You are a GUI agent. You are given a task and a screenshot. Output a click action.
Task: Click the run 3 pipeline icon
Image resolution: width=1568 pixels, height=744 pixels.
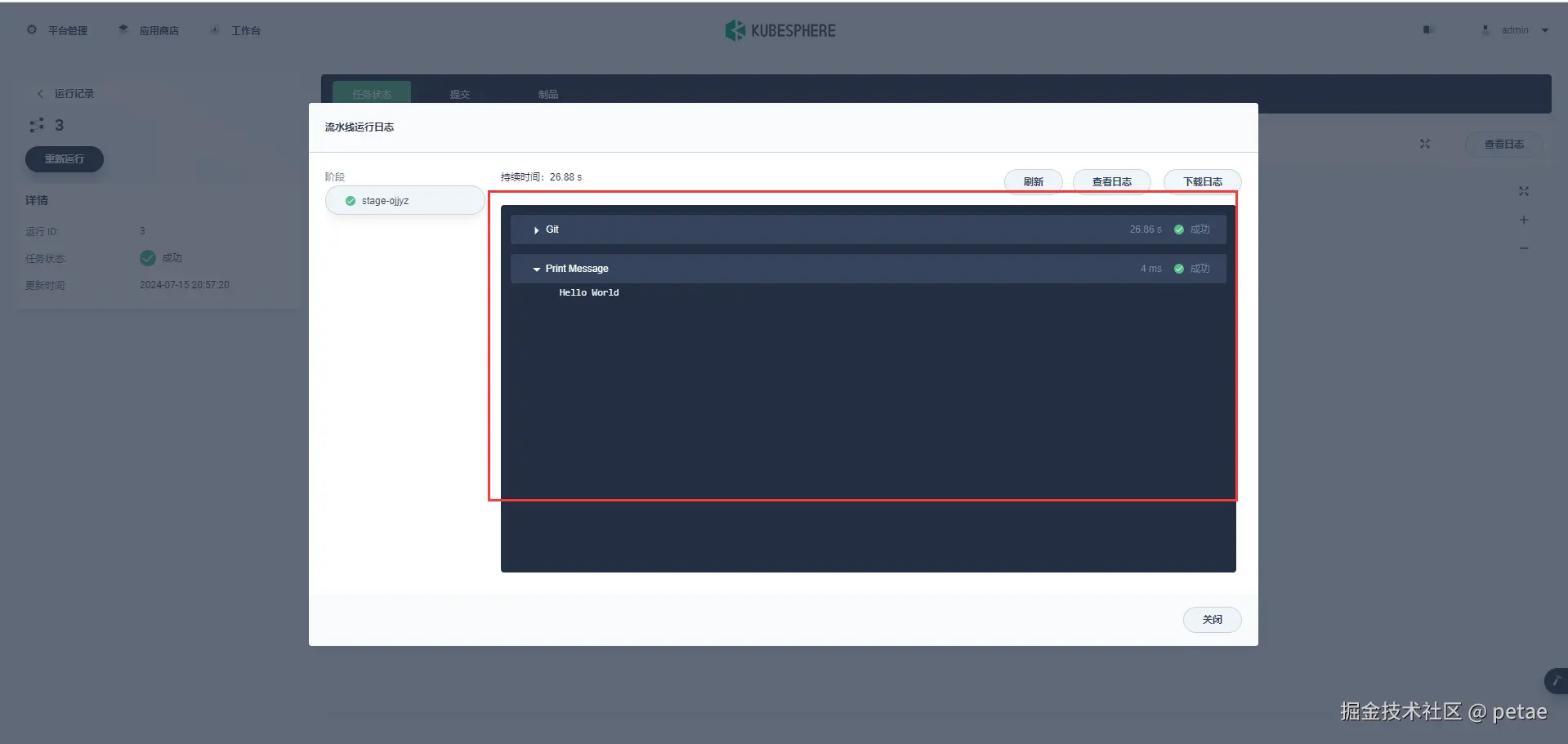click(x=37, y=125)
